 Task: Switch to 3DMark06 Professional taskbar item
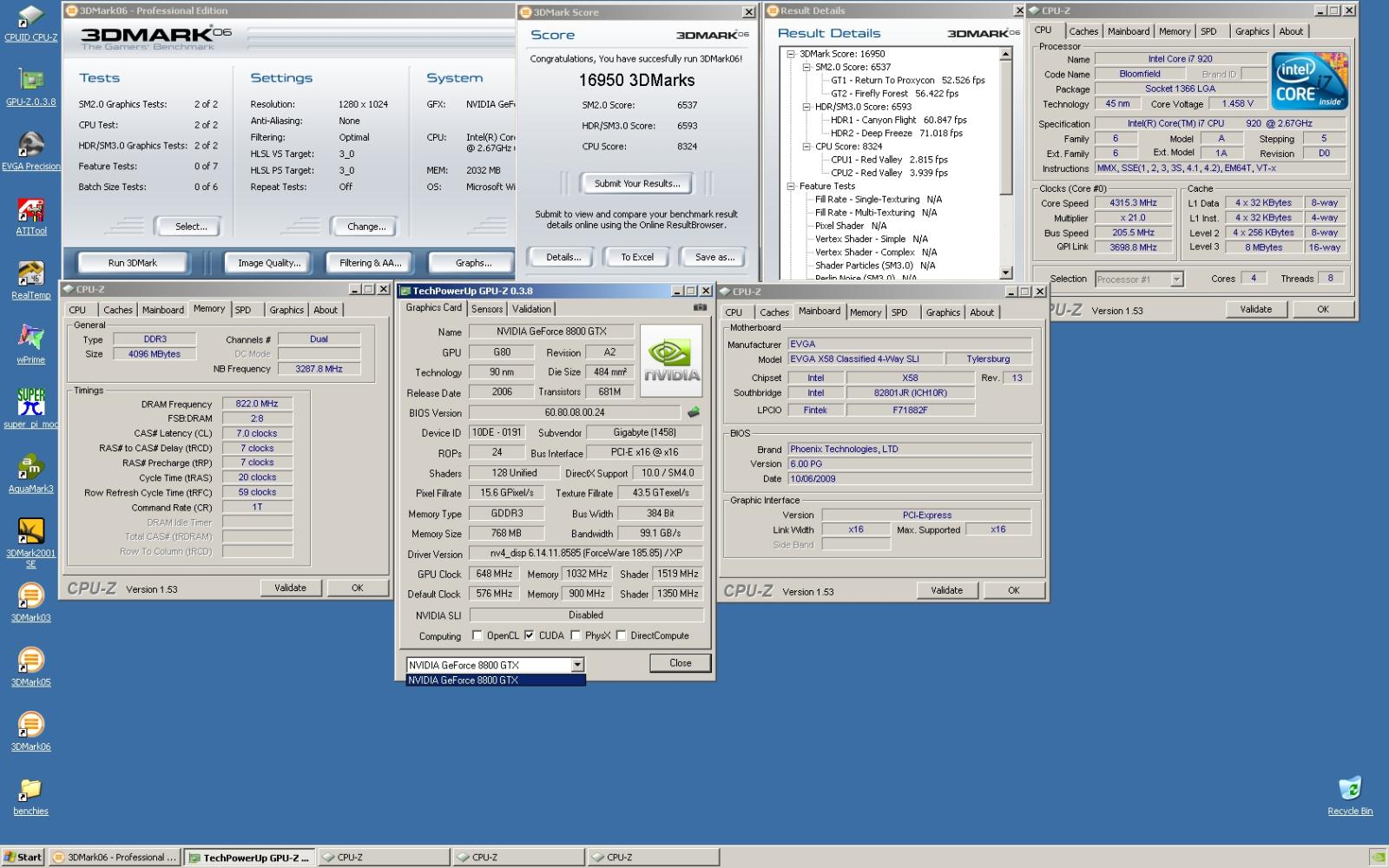point(115,858)
